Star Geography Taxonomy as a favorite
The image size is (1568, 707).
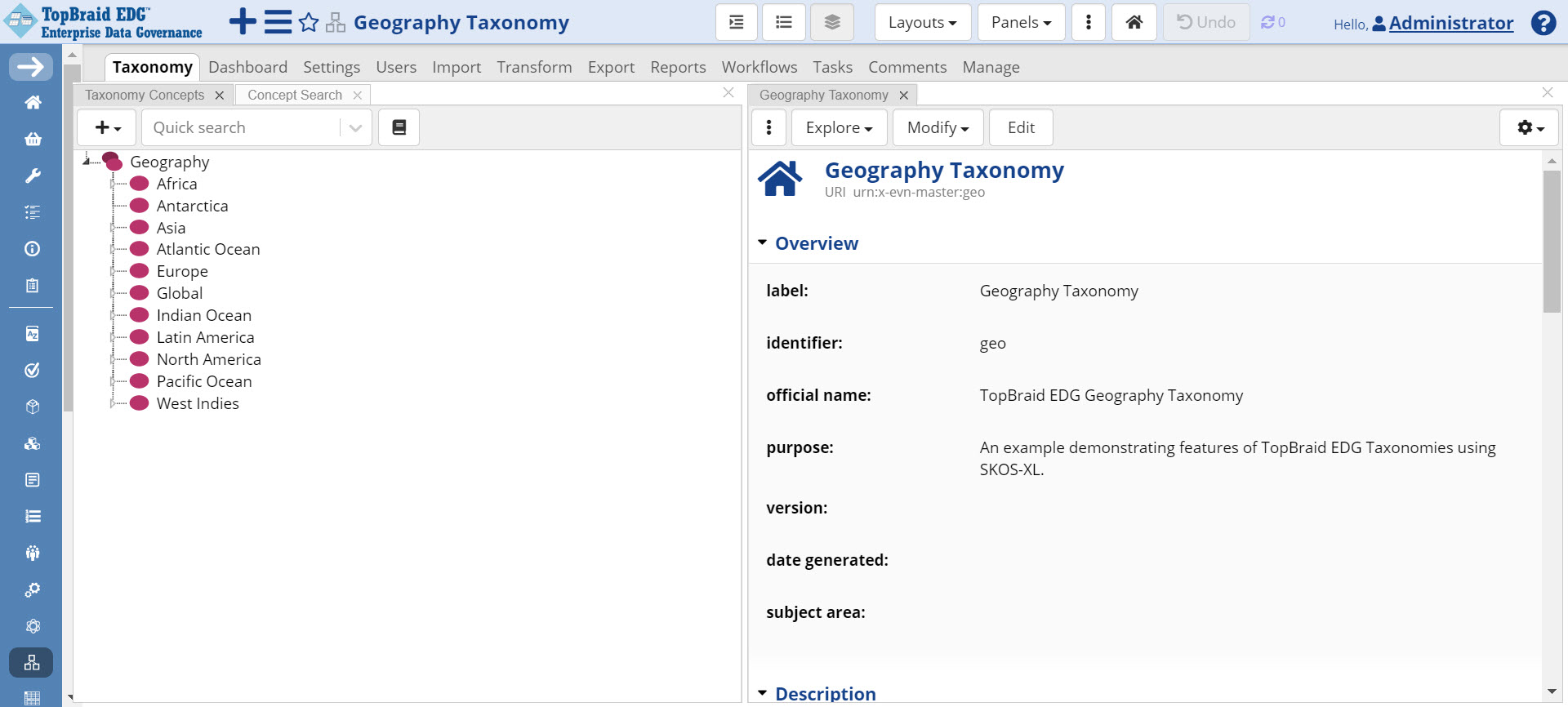(309, 23)
